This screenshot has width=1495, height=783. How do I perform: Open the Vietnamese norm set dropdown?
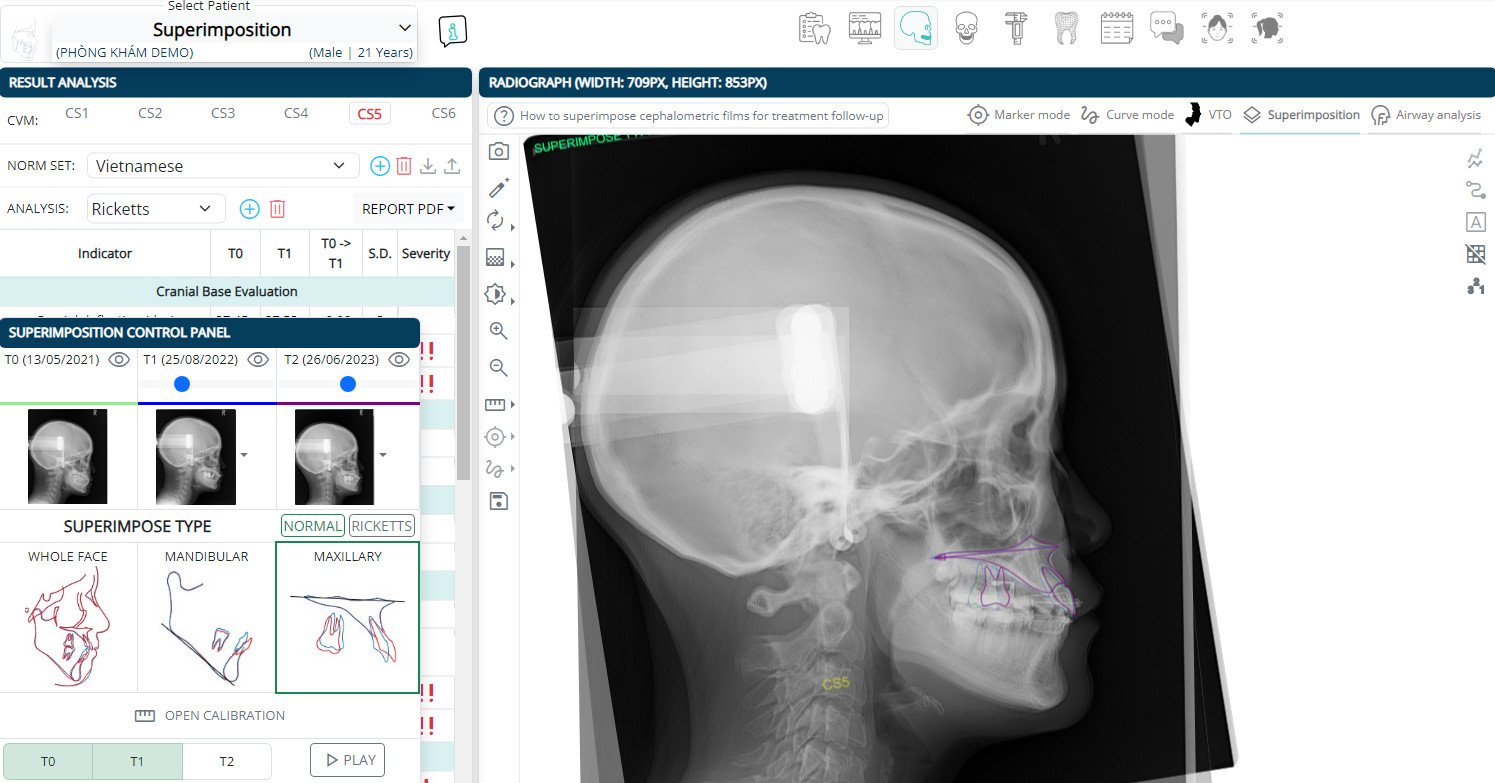point(222,166)
